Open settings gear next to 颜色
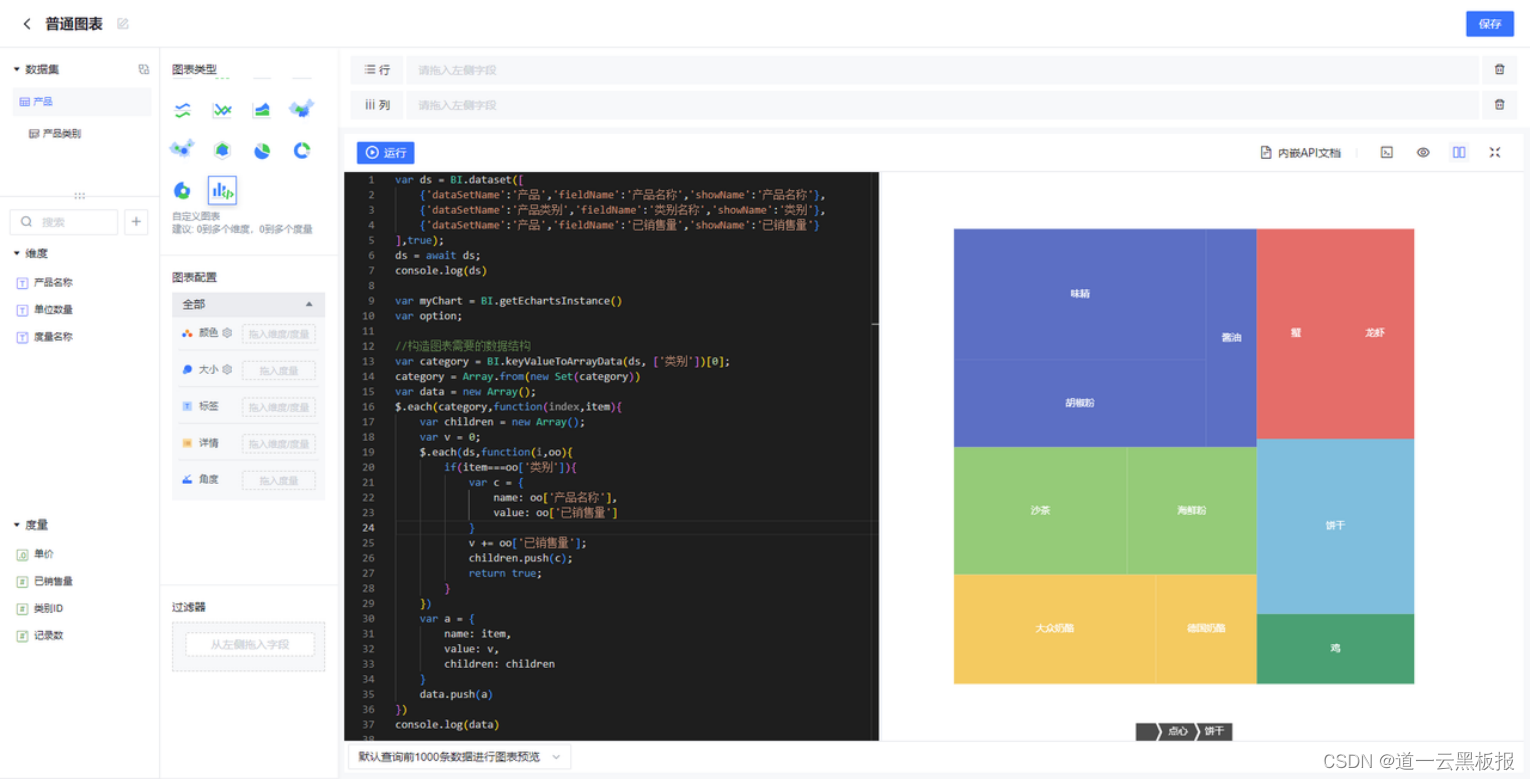 (227, 333)
